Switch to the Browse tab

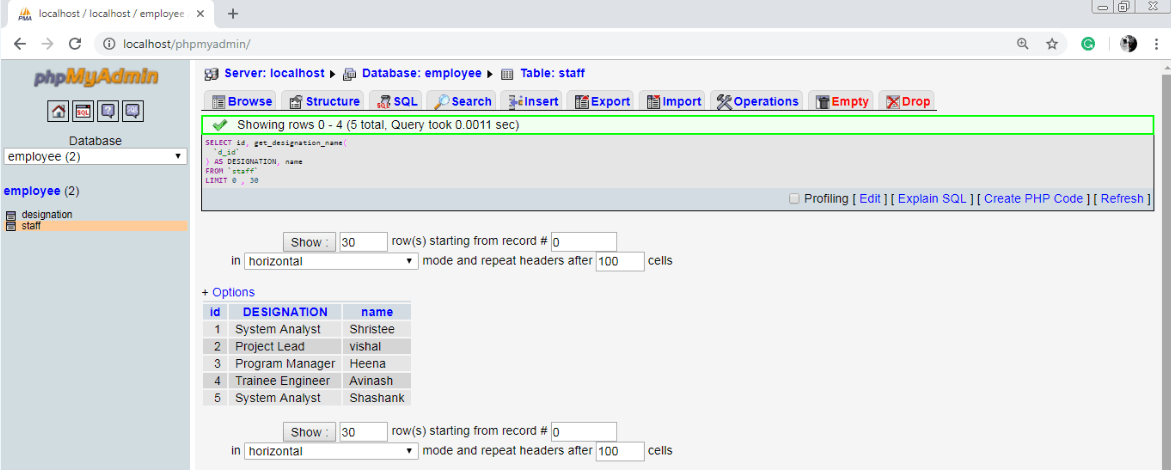pos(242,102)
